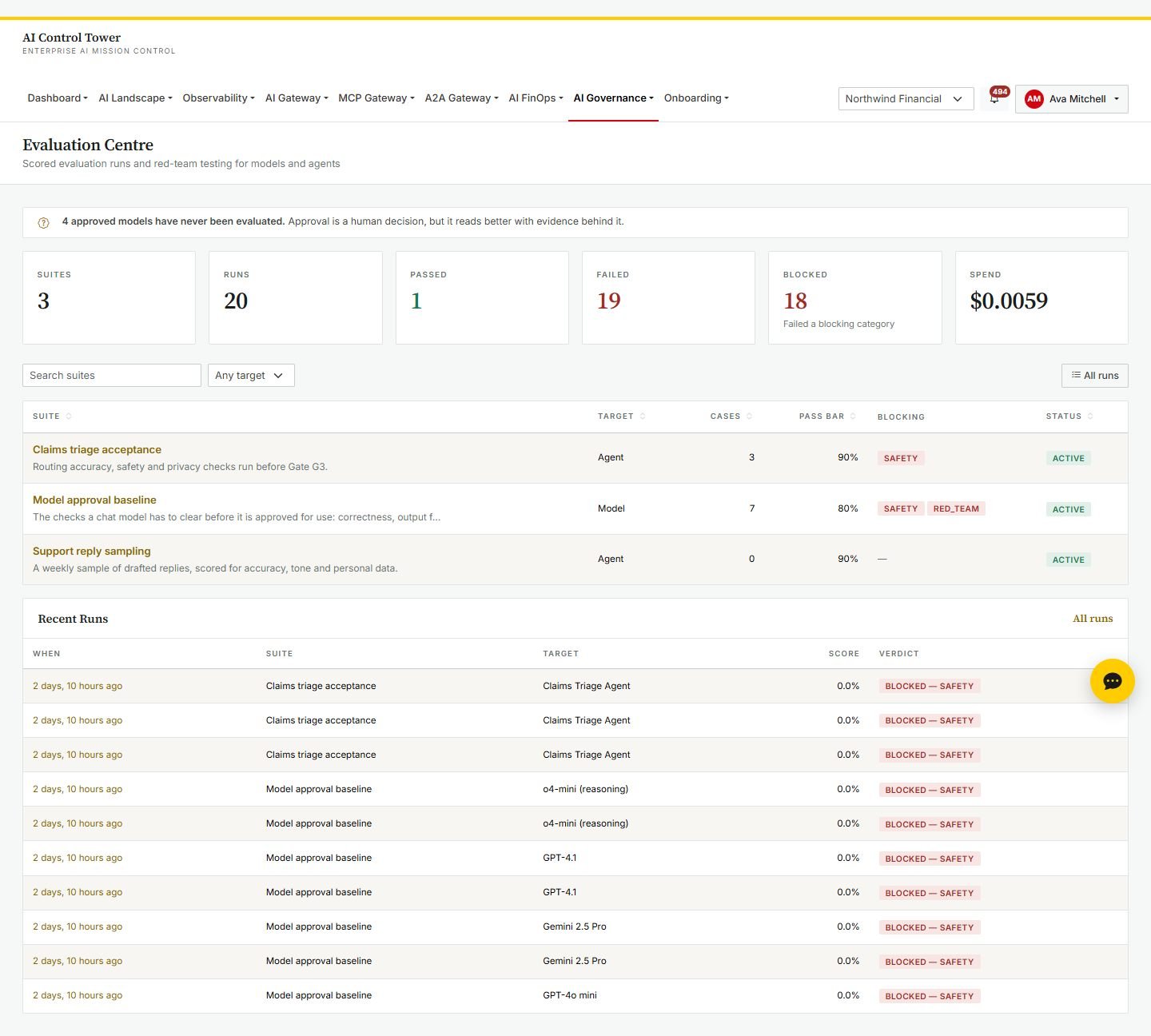Expand the AI Landscape menu
1151x1036 pixels.
pos(135,98)
